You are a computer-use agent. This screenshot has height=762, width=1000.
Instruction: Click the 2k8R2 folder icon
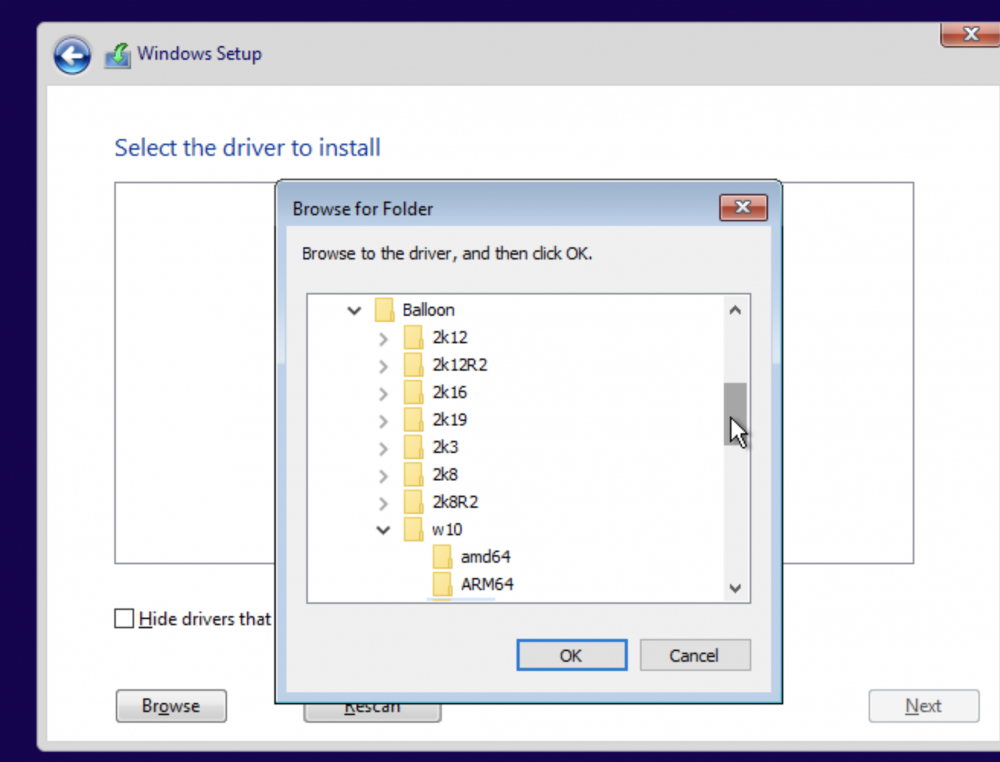point(413,502)
